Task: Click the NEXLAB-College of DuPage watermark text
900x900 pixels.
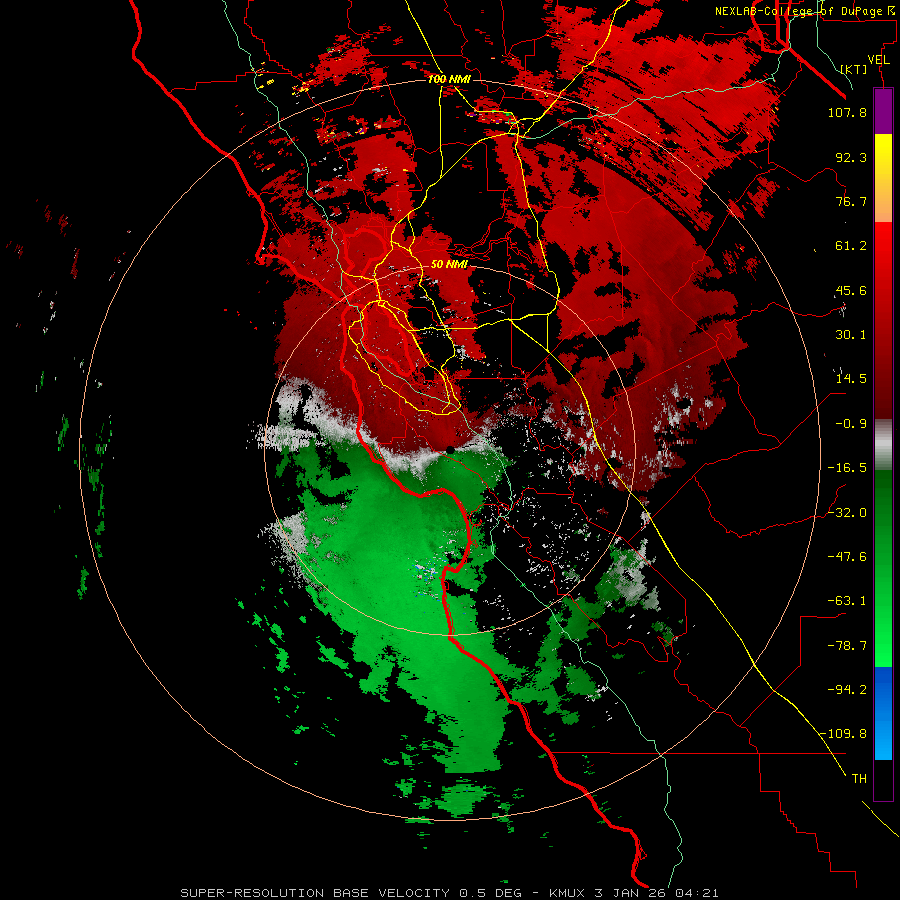Action: tap(805, 11)
